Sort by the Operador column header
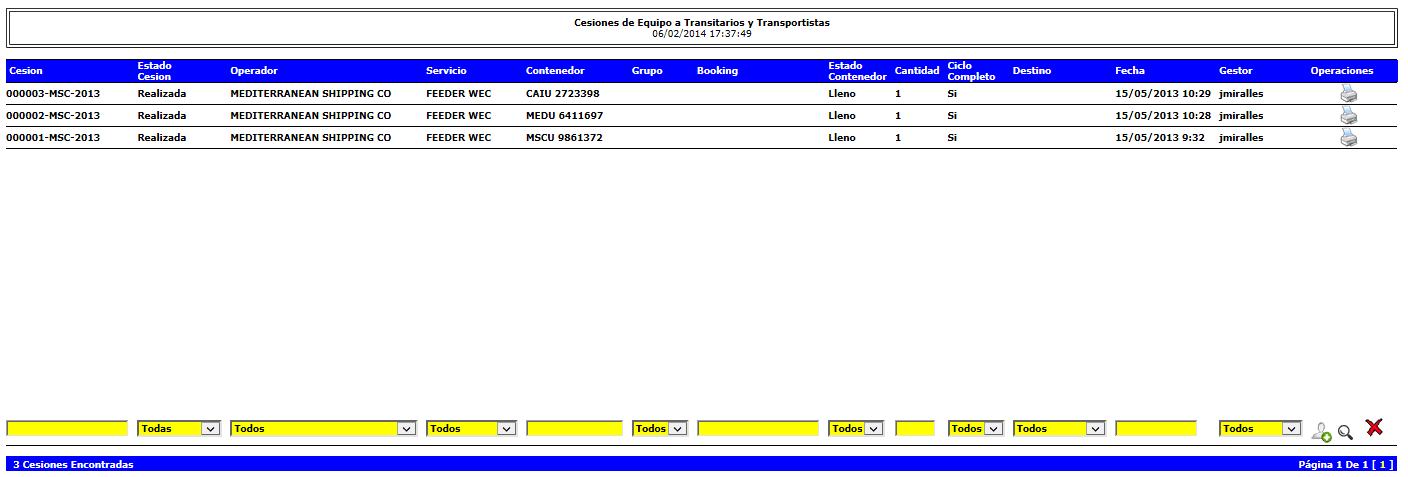Image resolution: width=1408 pixels, height=477 pixels. pyautogui.click(x=254, y=71)
